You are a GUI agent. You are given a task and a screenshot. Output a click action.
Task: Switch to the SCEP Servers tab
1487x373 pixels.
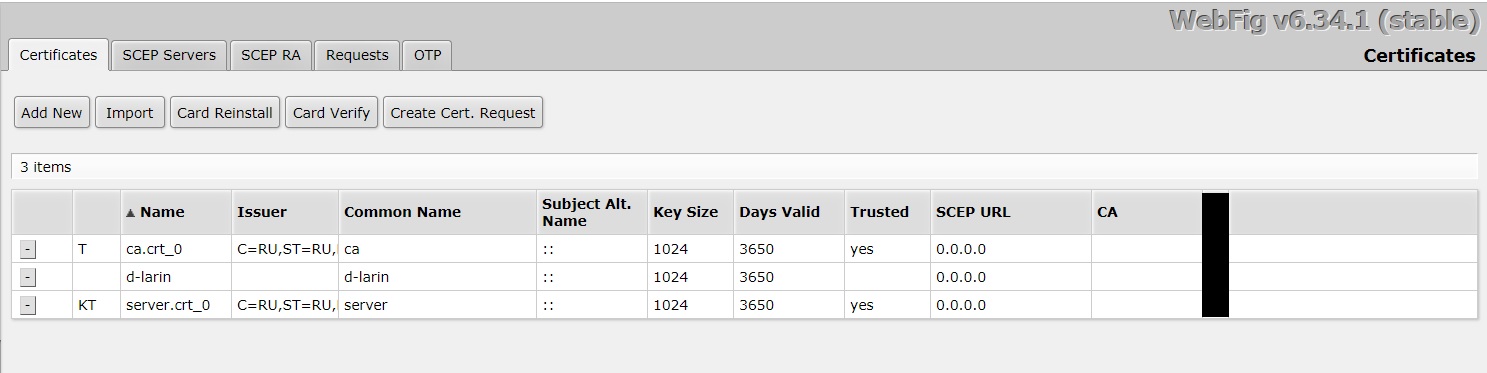tap(169, 55)
